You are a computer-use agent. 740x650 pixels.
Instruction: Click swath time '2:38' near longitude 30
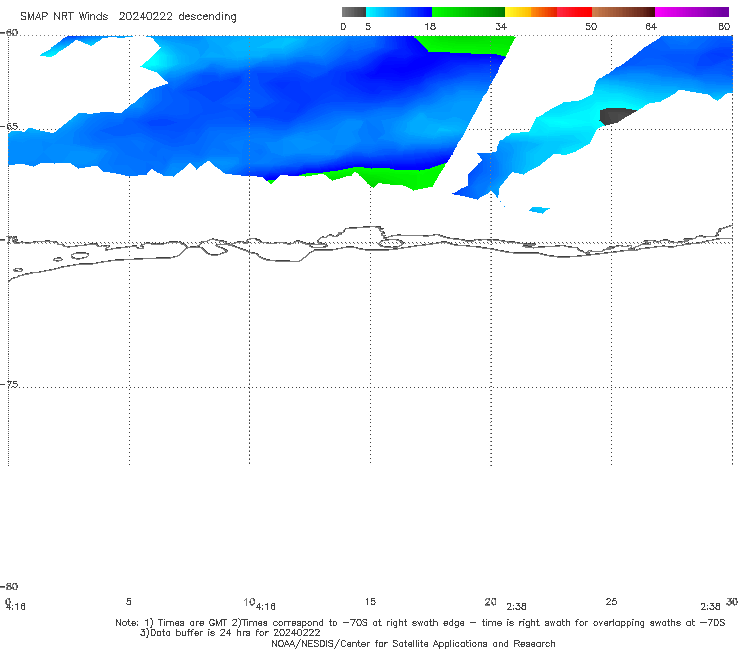[x=710, y=607]
